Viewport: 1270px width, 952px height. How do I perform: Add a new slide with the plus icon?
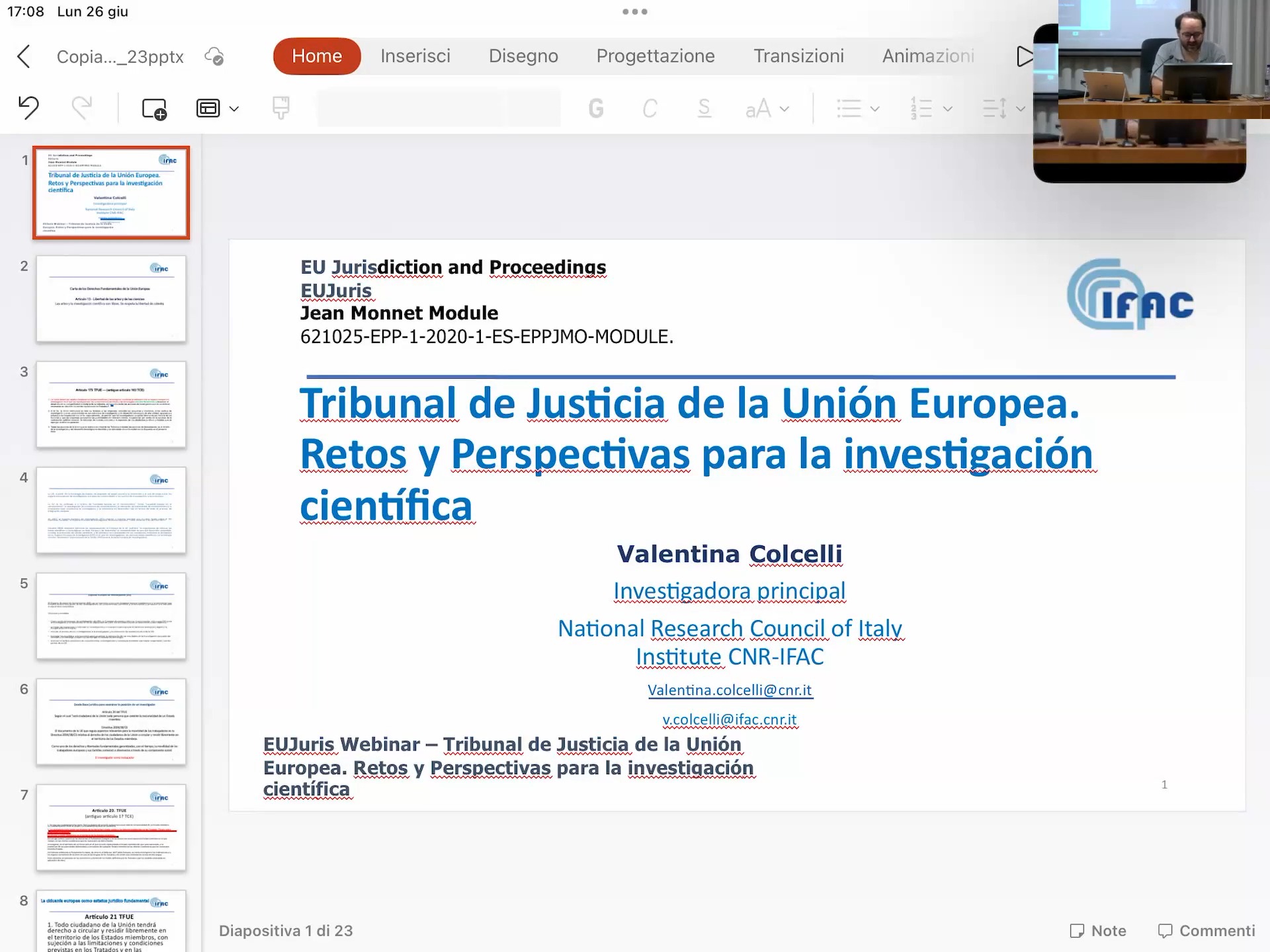point(155,108)
